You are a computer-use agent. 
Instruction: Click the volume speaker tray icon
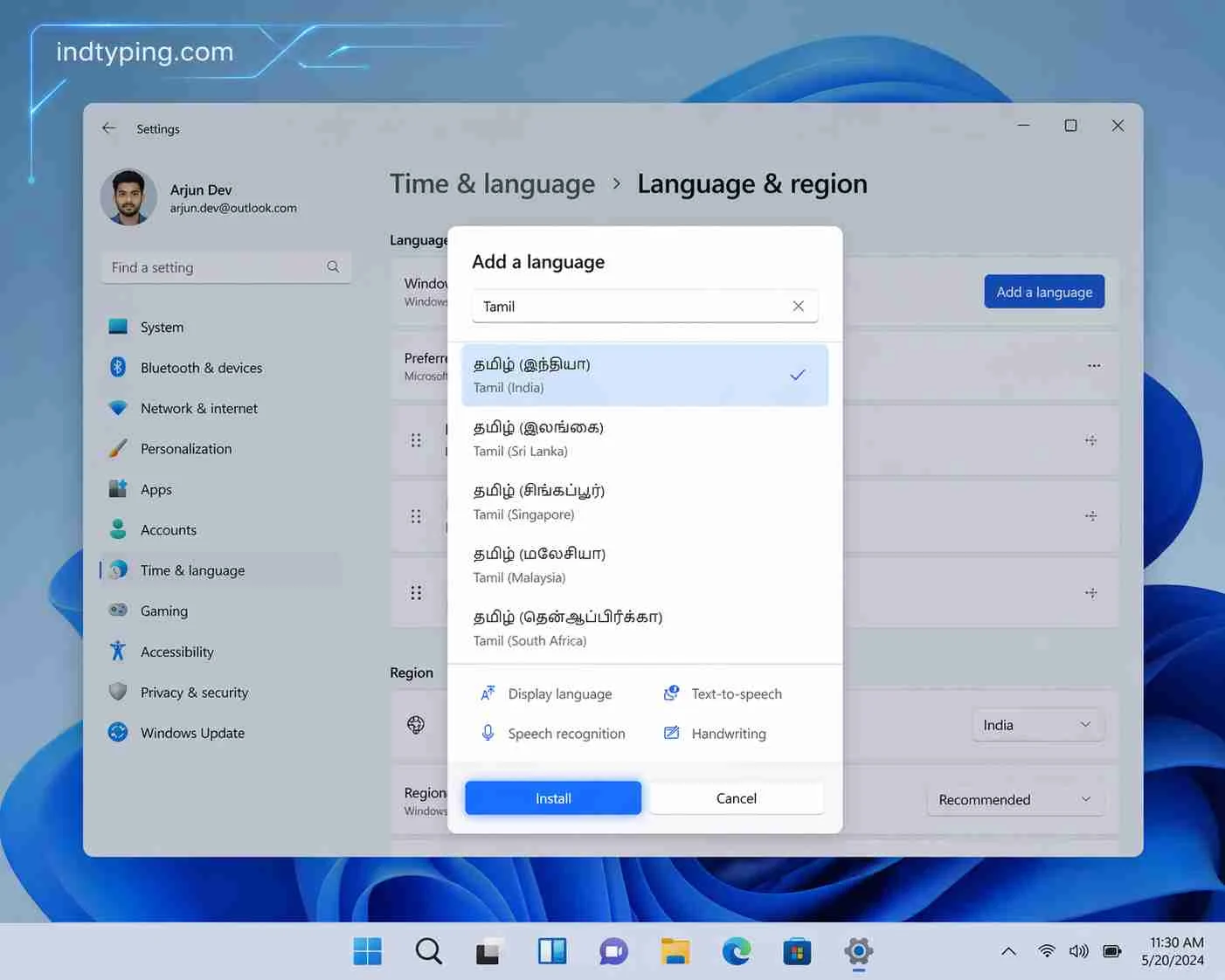1079,951
